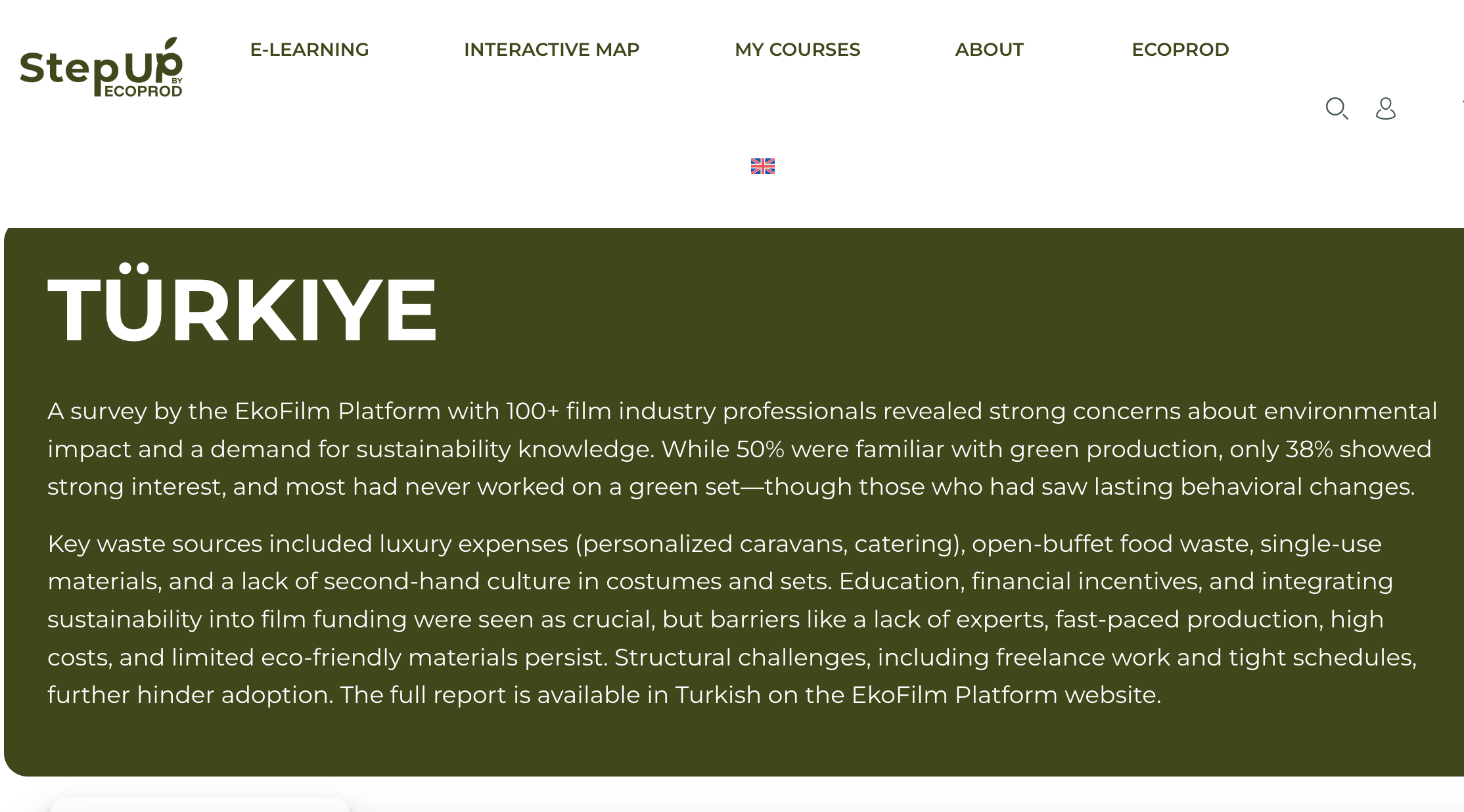Click the '100+' figure in the survey text
The width and height of the screenshot is (1464, 812).
click(x=532, y=411)
